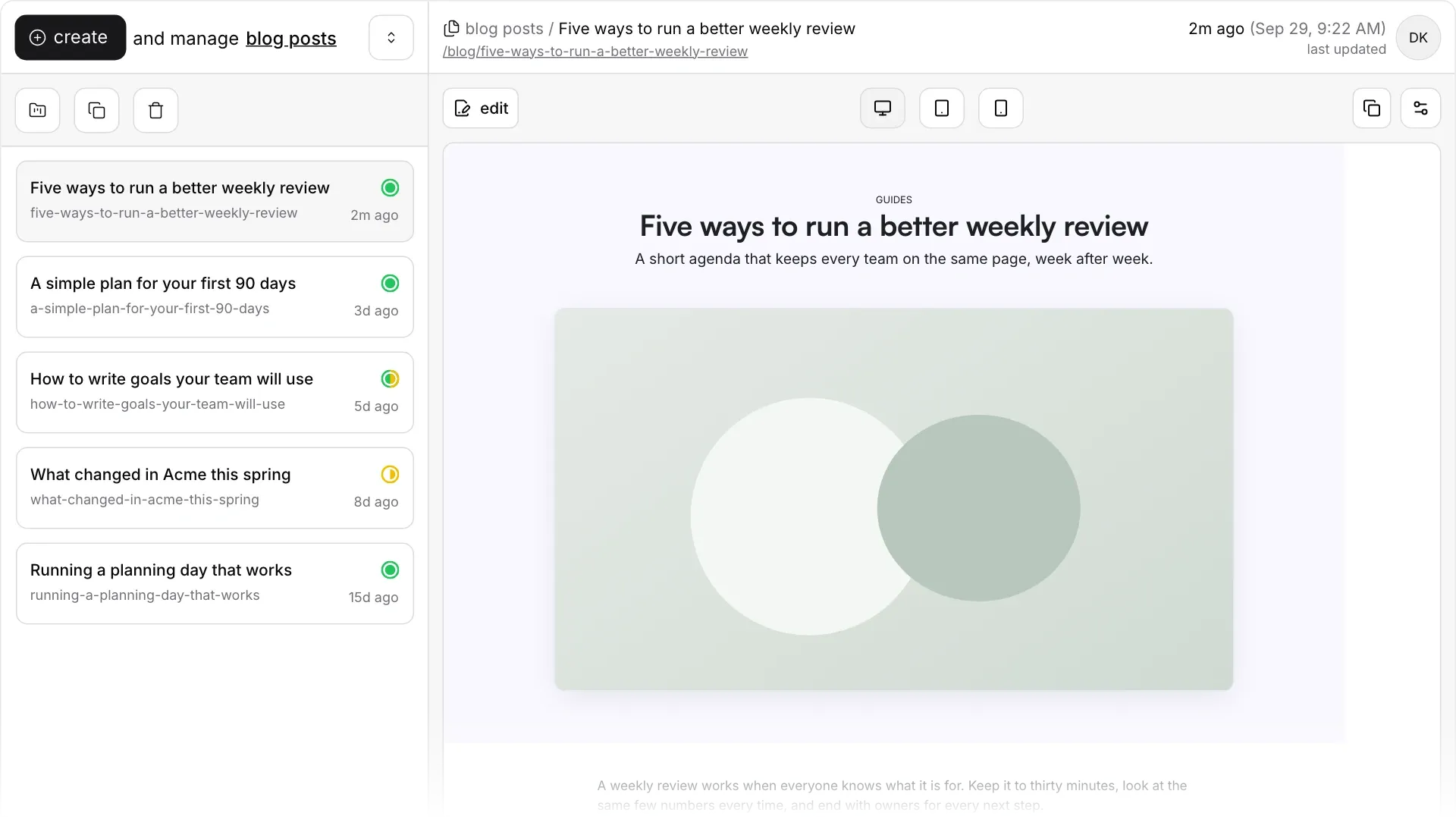Switch to mobile phone preview mode
This screenshot has width=1456, height=819.
[x=1000, y=108]
